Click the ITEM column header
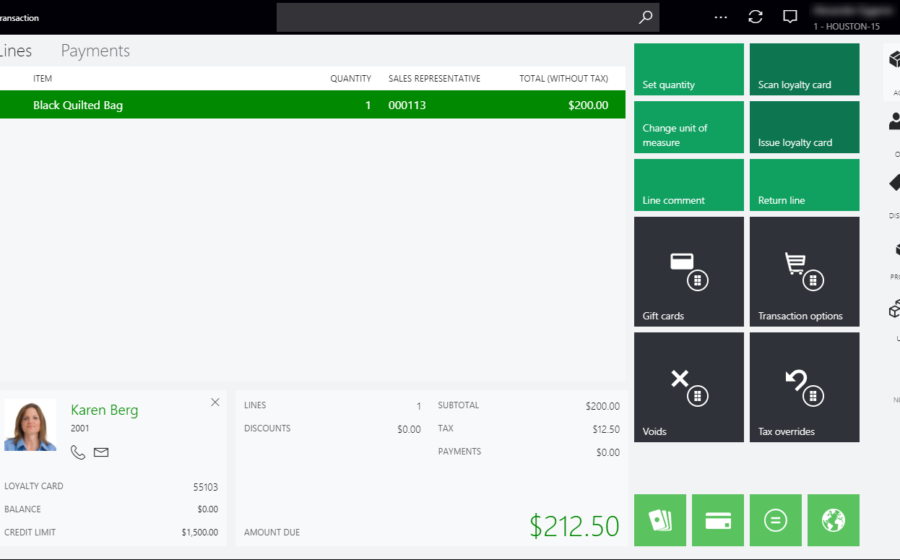 click(x=42, y=79)
